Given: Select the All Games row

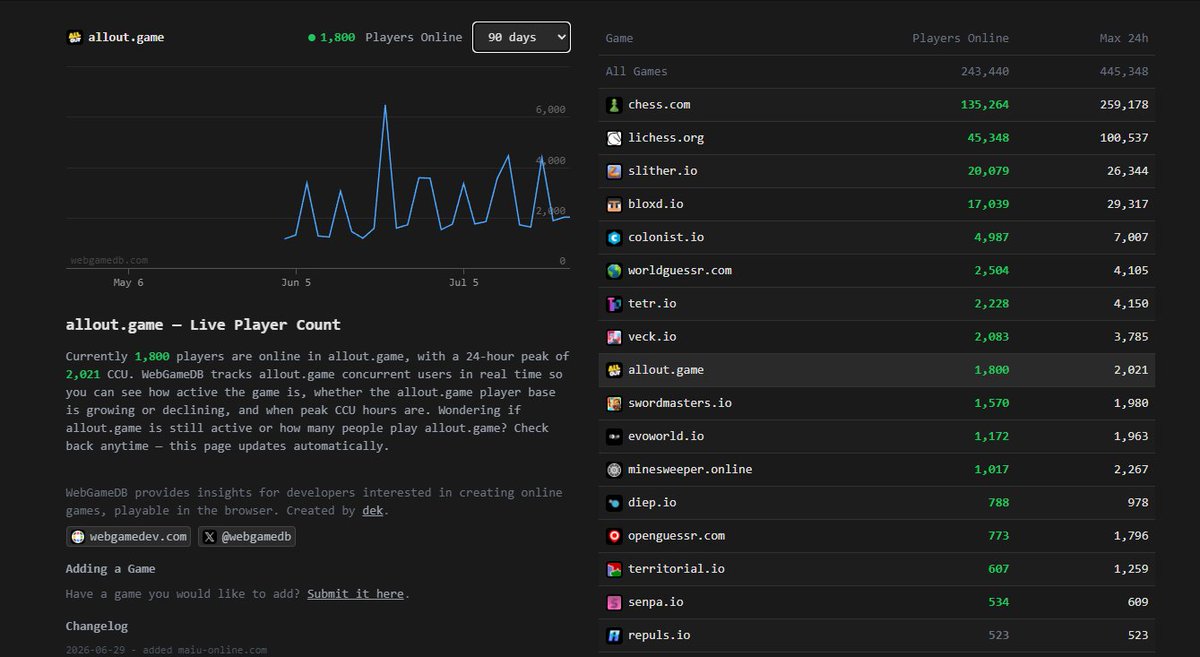Looking at the screenshot, I should click(x=877, y=72).
